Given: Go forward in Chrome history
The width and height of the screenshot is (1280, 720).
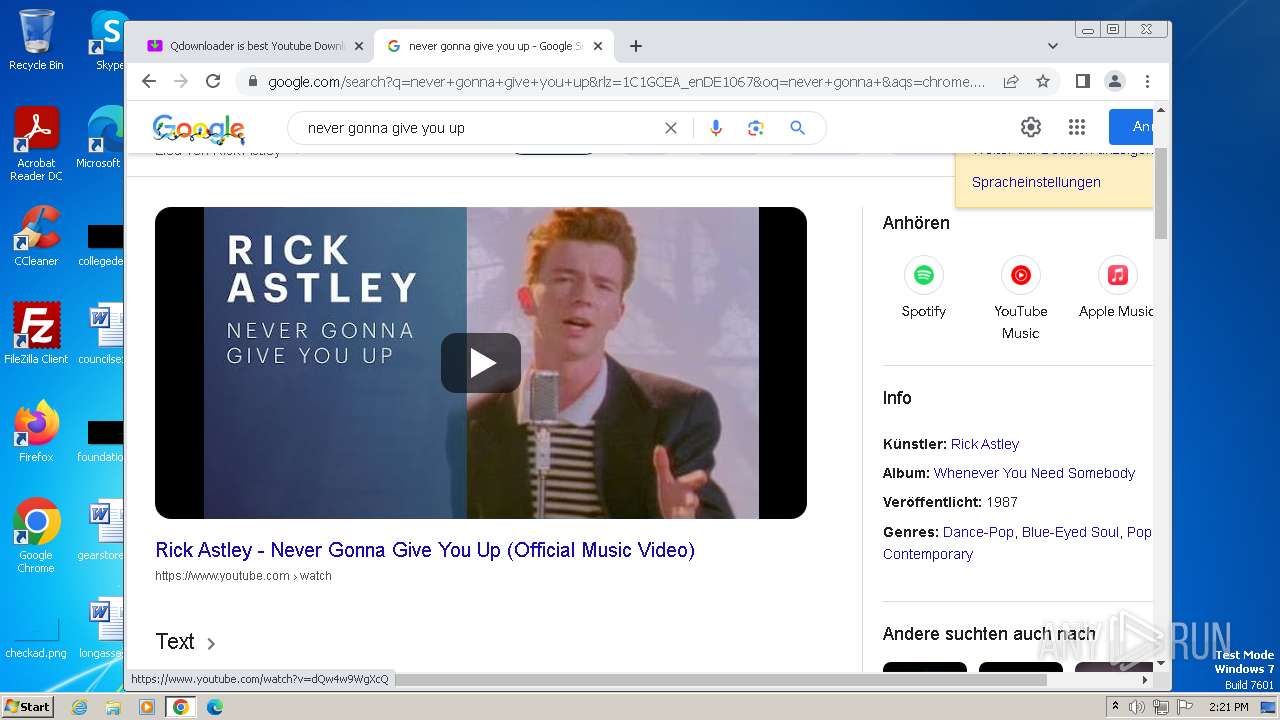Looking at the screenshot, I should coord(181,81).
